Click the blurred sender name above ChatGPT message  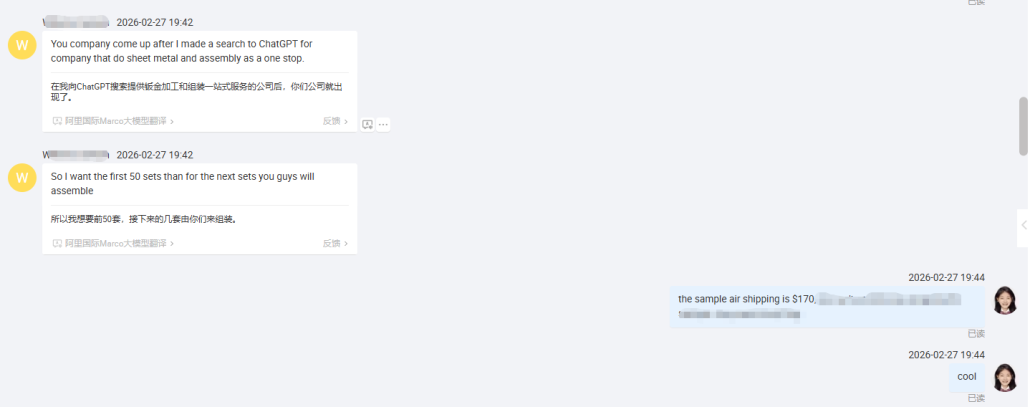(76, 22)
